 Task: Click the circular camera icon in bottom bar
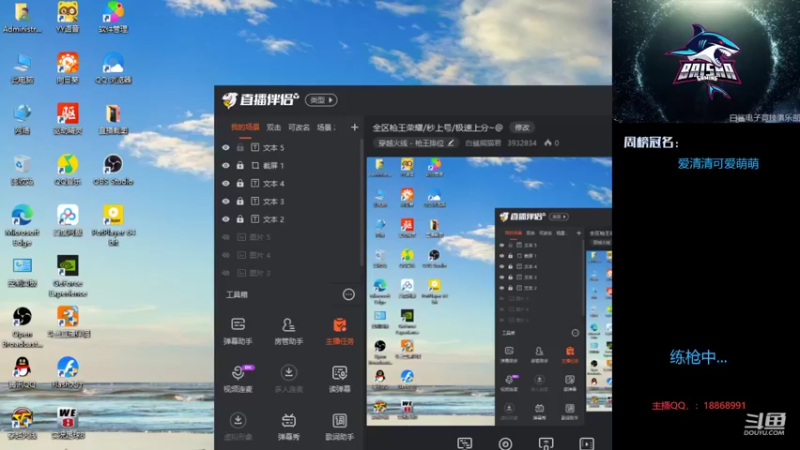[x=505, y=443]
